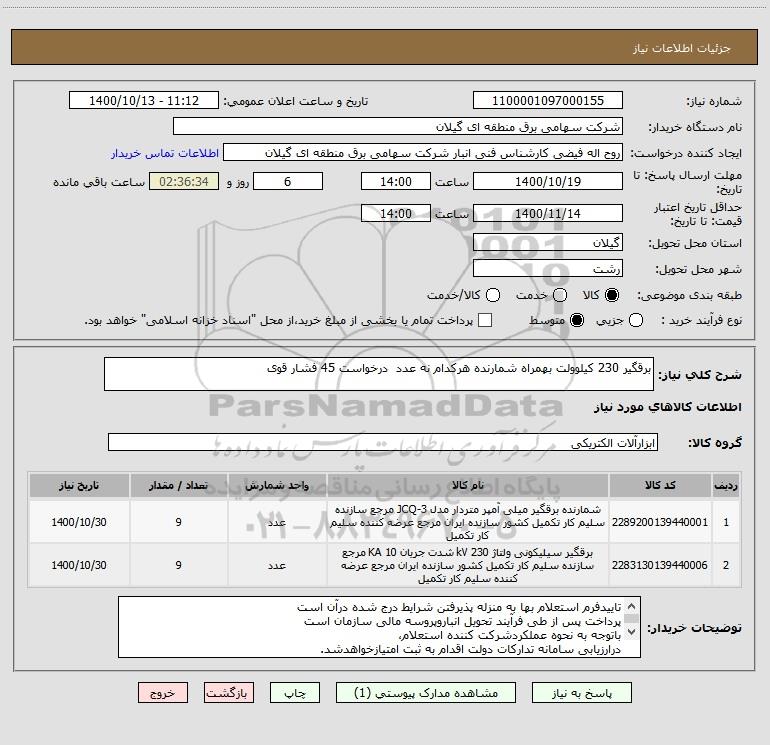Image resolution: width=770 pixels, height=745 pixels.
Task: Click the response deadline date 1400/10/19
Action: (x=548, y=181)
